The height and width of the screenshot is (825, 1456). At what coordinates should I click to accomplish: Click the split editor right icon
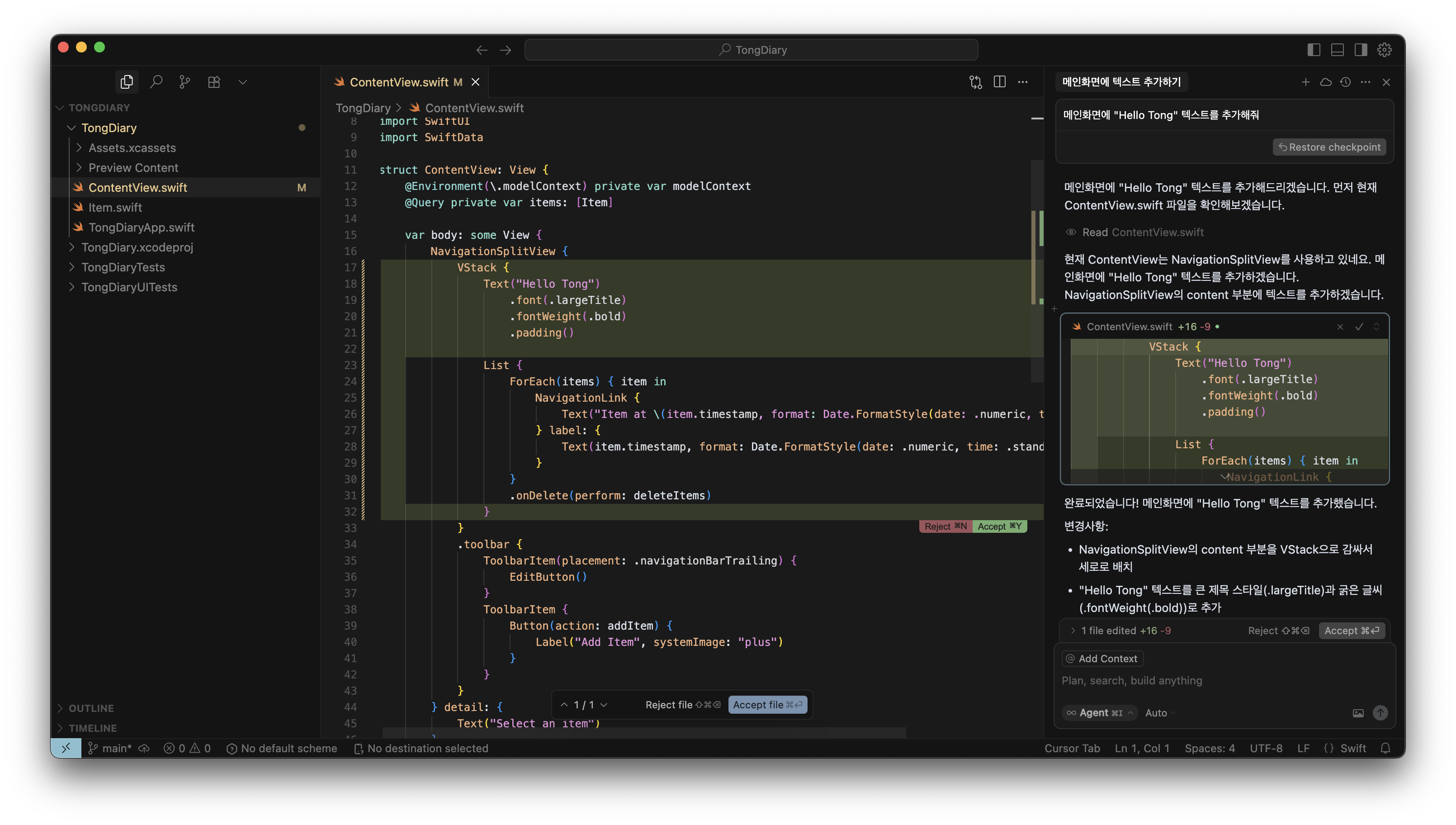(1000, 82)
